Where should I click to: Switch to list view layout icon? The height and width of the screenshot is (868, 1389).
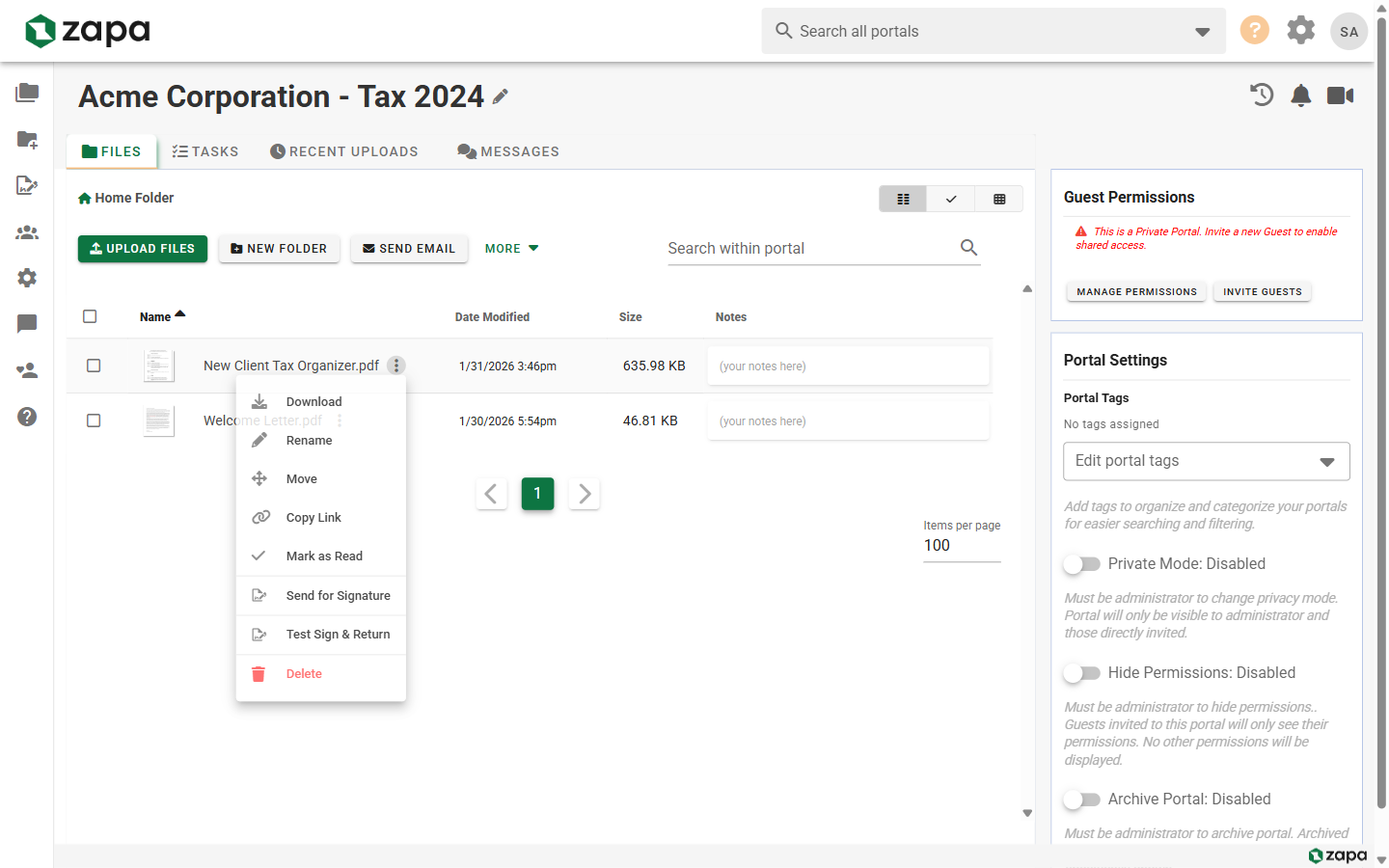[903, 199]
